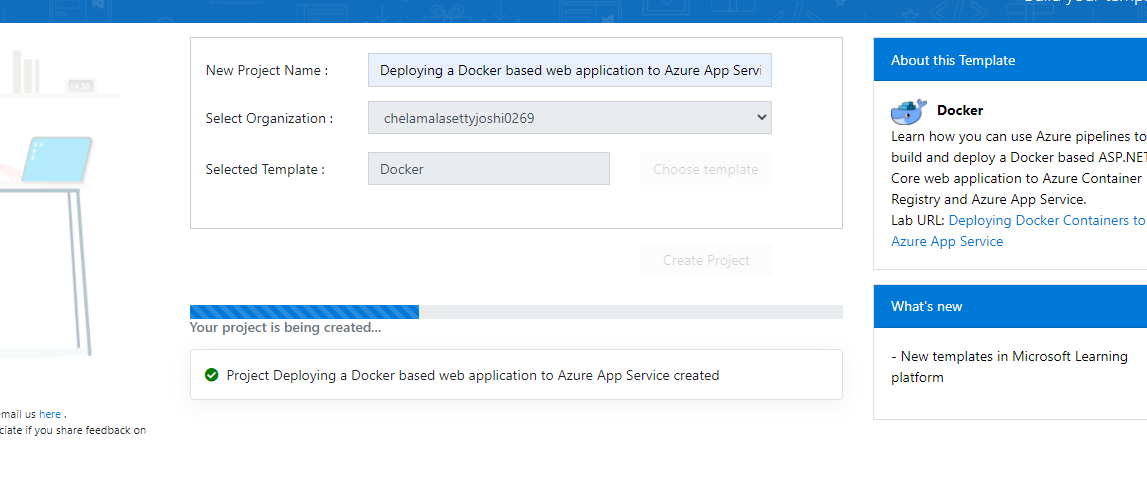
Task: Open the Select Organization dropdown
Action: coord(569,117)
